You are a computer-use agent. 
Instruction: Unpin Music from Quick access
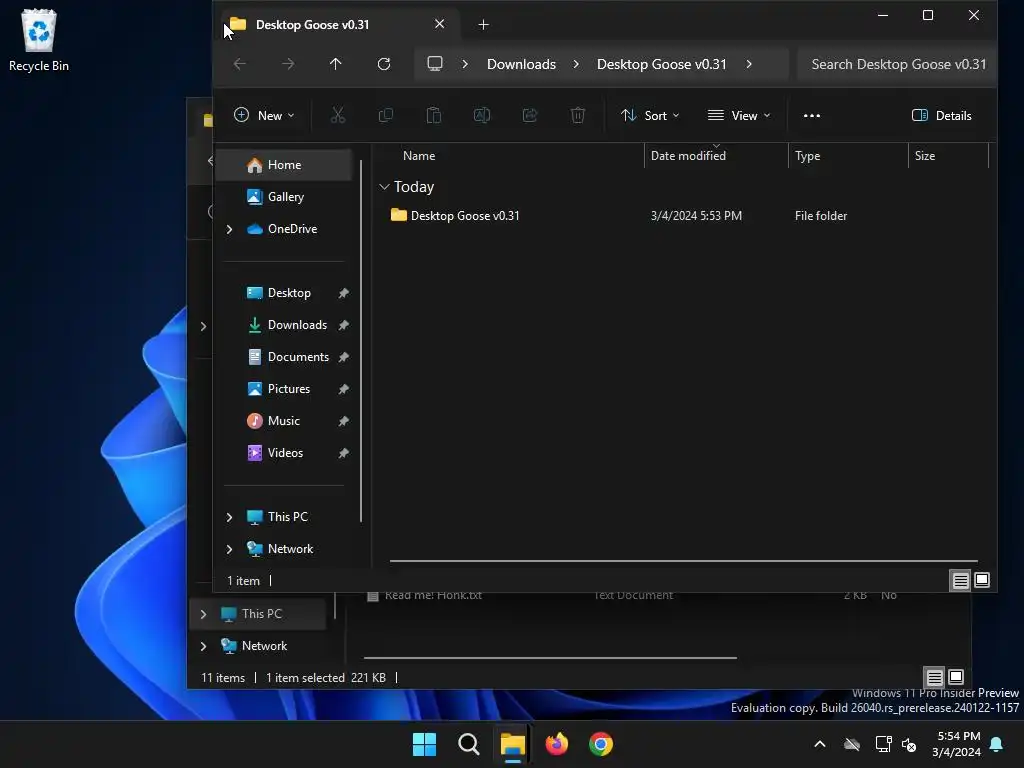[x=344, y=421]
